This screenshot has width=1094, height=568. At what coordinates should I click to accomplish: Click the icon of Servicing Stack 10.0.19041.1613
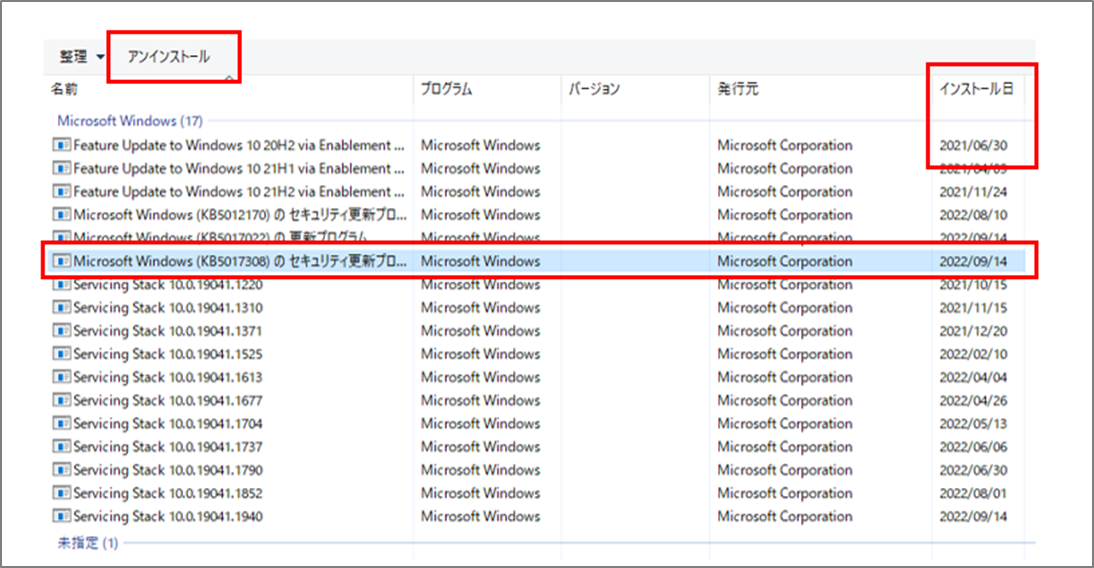coord(62,377)
